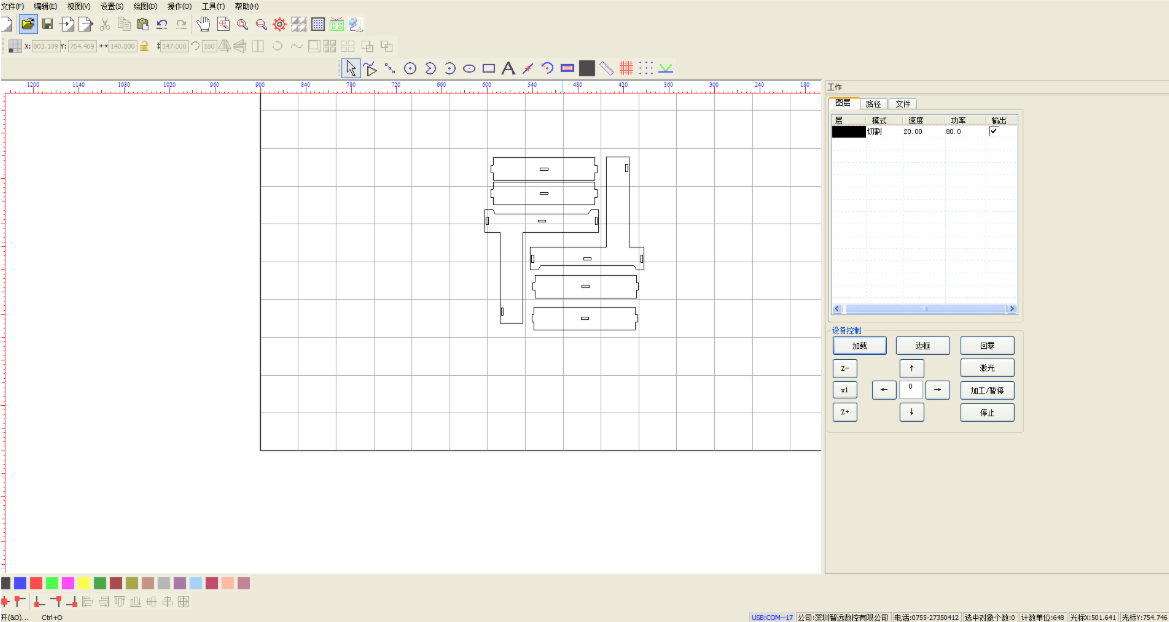Viewport: 1169px width, 622px height.
Task: Select the node edit tool
Action: pyautogui.click(x=371, y=69)
